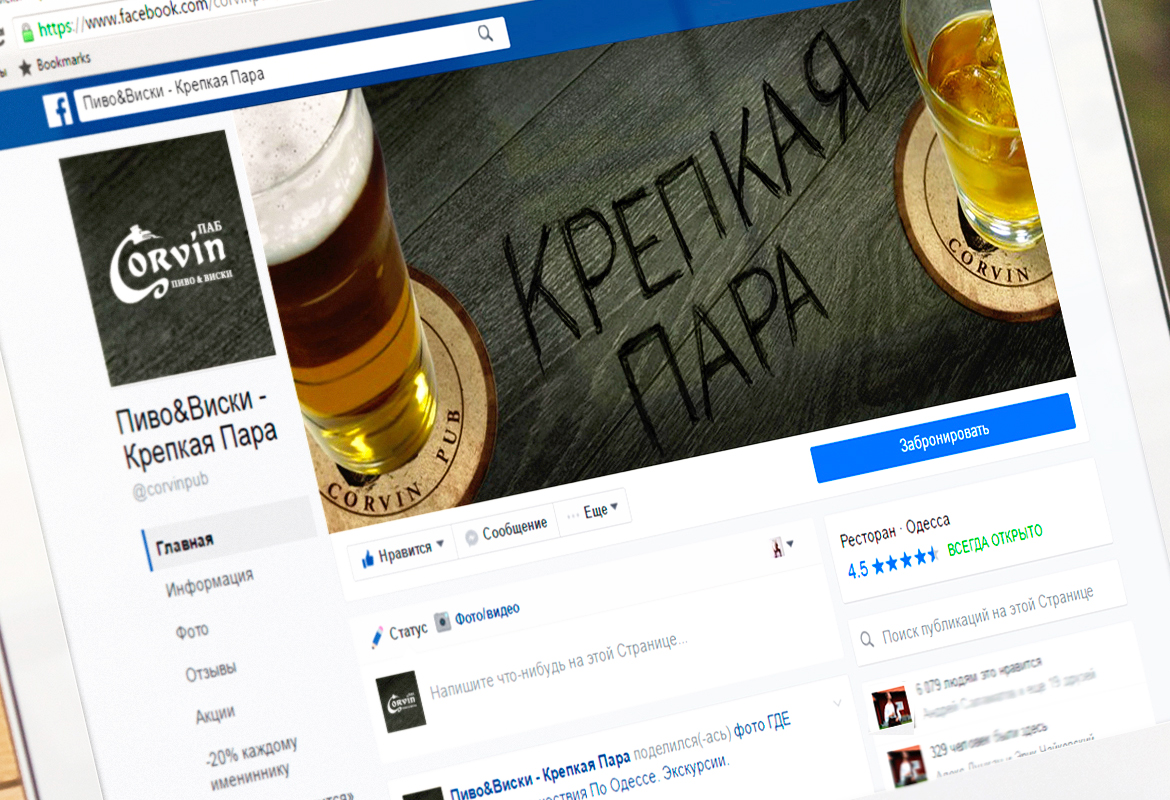Image resolution: width=1170 pixels, height=800 pixels.
Task: Open the Акции sidebar tab
Action: pyautogui.click(x=215, y=714)
